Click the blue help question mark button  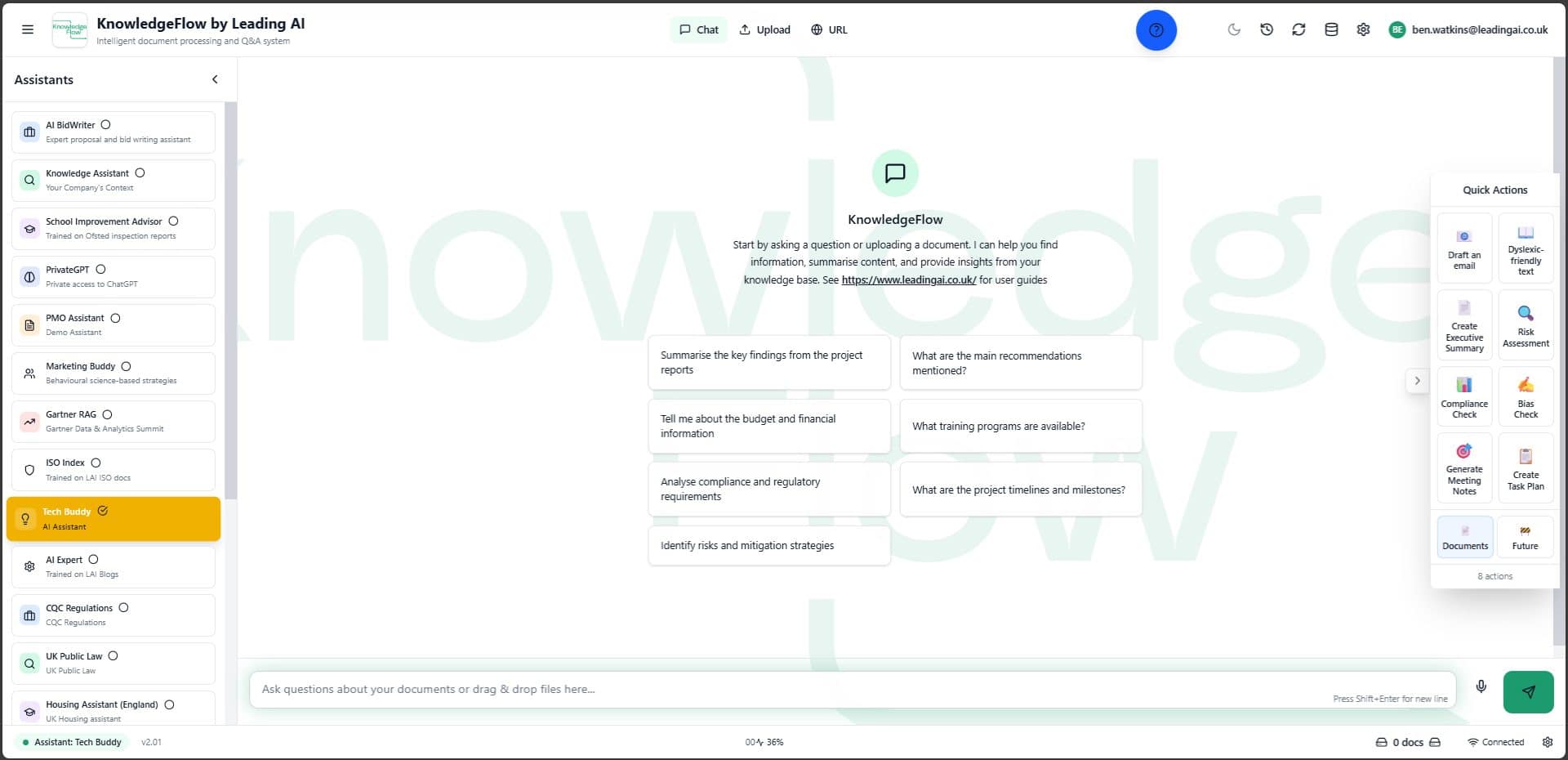[x=1156, y=30]
